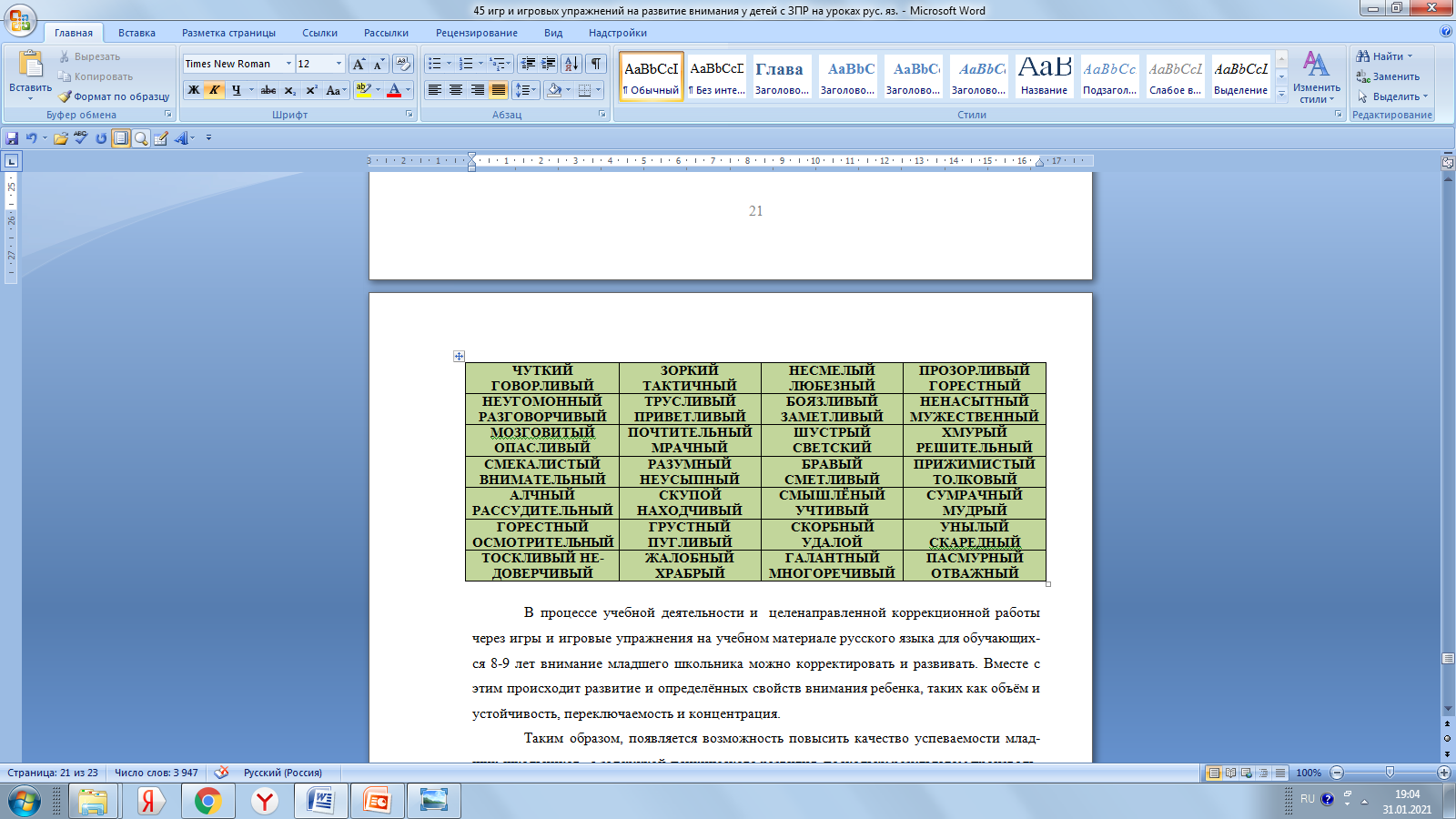
Task: Switch to outline view in status bar
Action: (x=1263, y=773)
